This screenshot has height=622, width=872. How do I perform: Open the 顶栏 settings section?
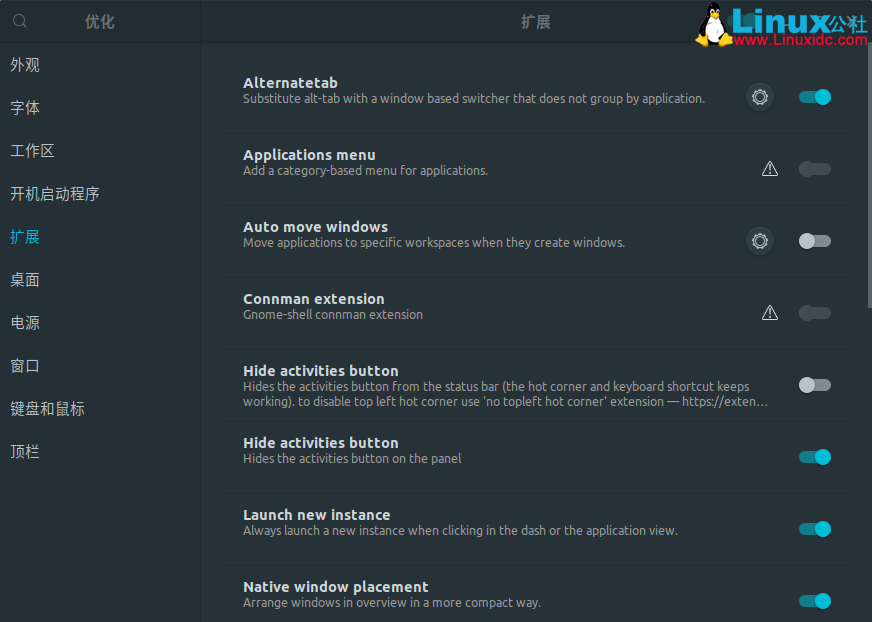[x=25, y=451]
